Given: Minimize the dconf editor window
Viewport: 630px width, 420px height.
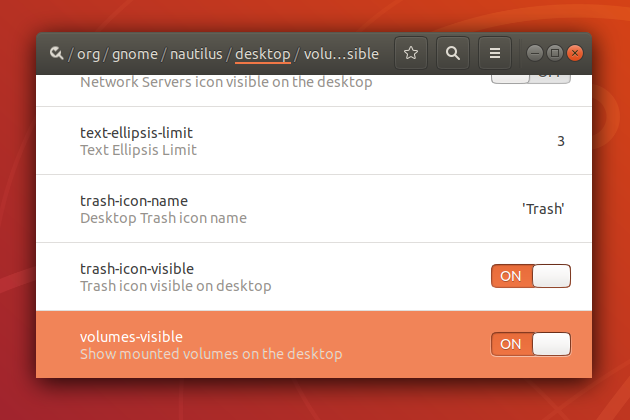Looking at the screenshot, I should tap(535, 53).
